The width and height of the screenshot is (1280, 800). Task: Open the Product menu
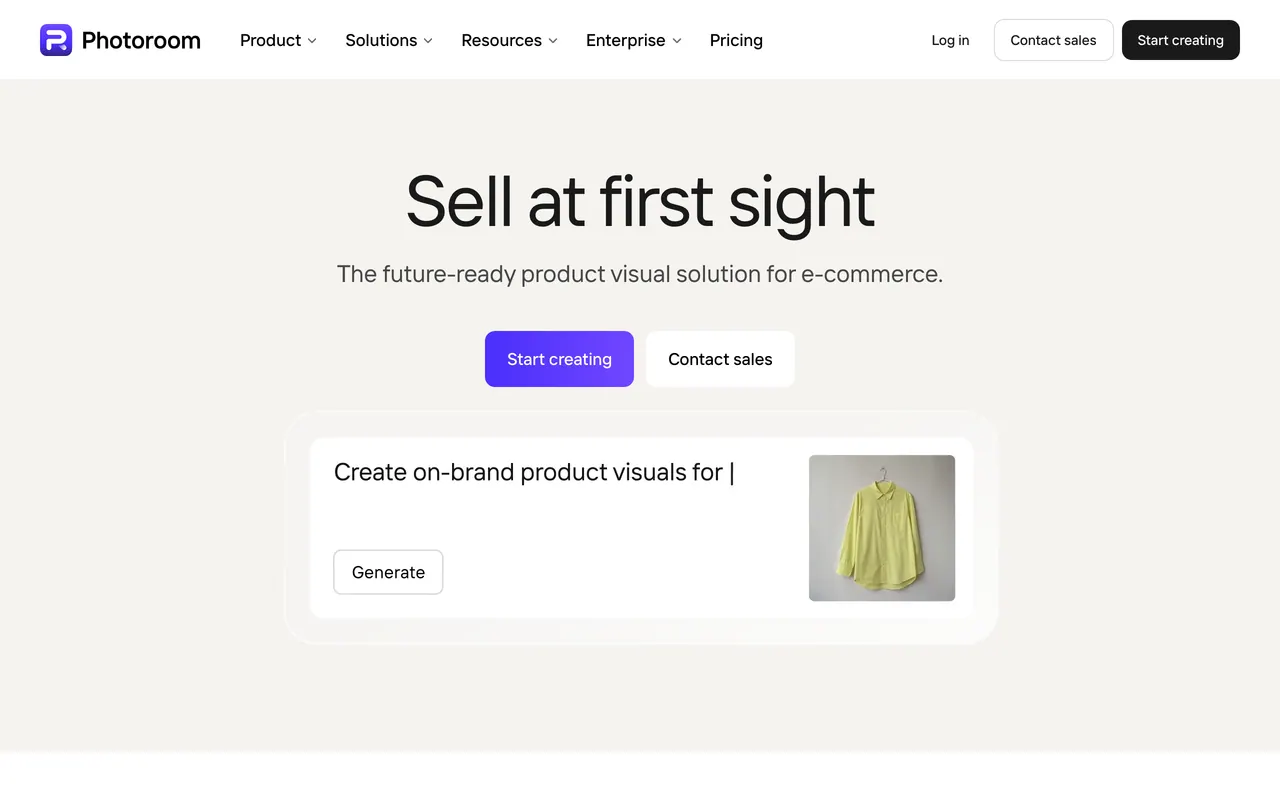278,40
